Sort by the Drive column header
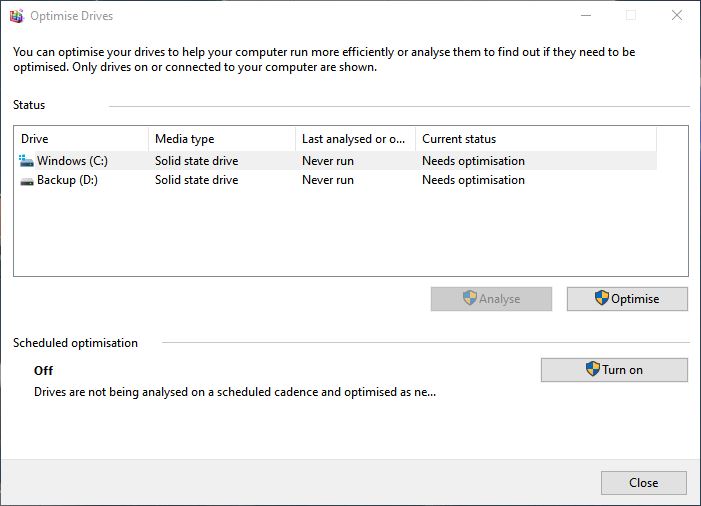 point(81,139)
